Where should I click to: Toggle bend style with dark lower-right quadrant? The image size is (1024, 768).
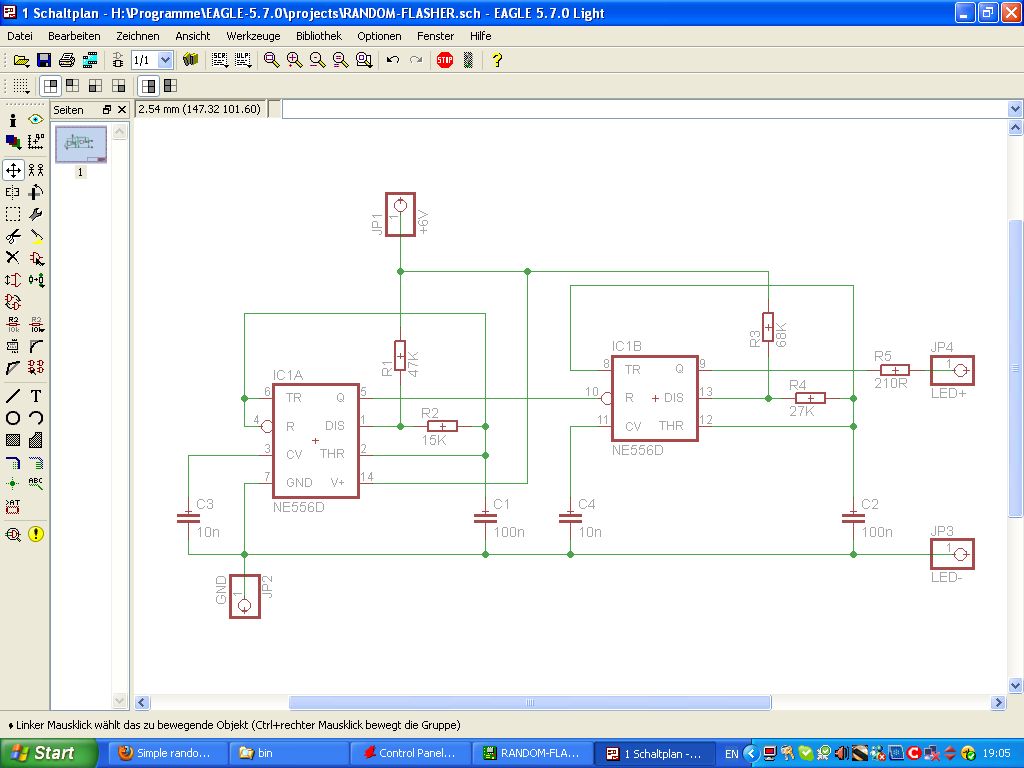click(x=118, y=86)
